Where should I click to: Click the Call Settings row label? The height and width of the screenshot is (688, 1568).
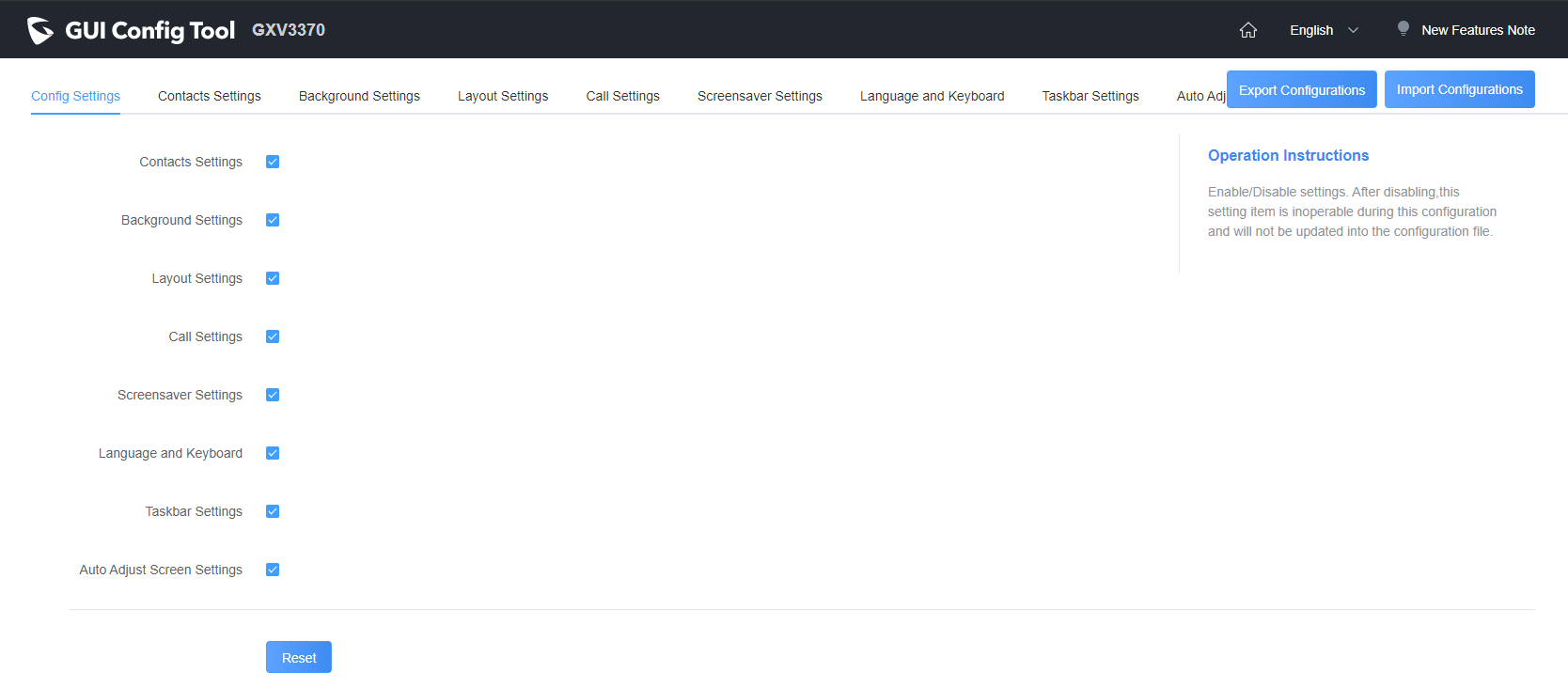pyautogui.click(x=206, y=336)
